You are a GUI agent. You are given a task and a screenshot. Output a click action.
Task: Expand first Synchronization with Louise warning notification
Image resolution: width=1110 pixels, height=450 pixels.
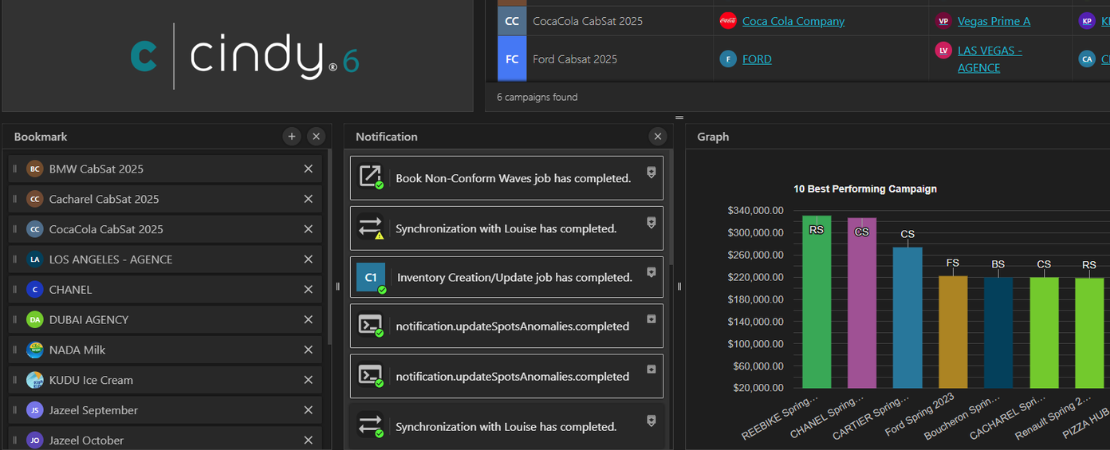pyautogui.click(x=651, y=222)
